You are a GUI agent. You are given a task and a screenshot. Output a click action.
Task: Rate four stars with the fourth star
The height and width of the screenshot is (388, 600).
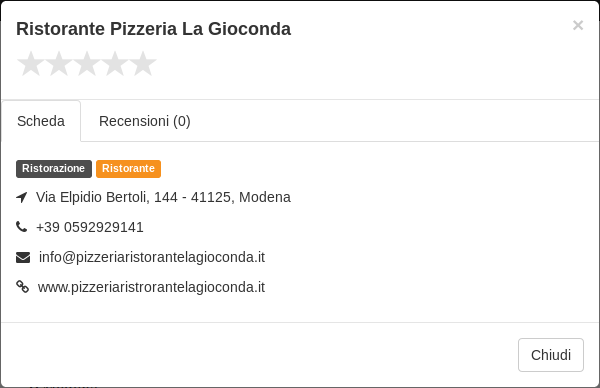click(x=115, y=64)
